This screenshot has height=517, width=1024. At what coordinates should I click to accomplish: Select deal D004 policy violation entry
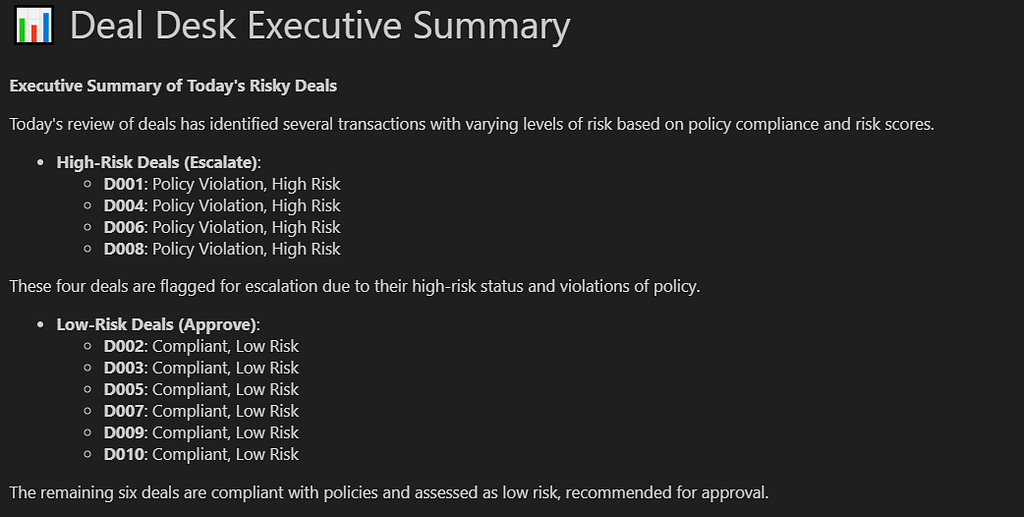tap(222, 206)
